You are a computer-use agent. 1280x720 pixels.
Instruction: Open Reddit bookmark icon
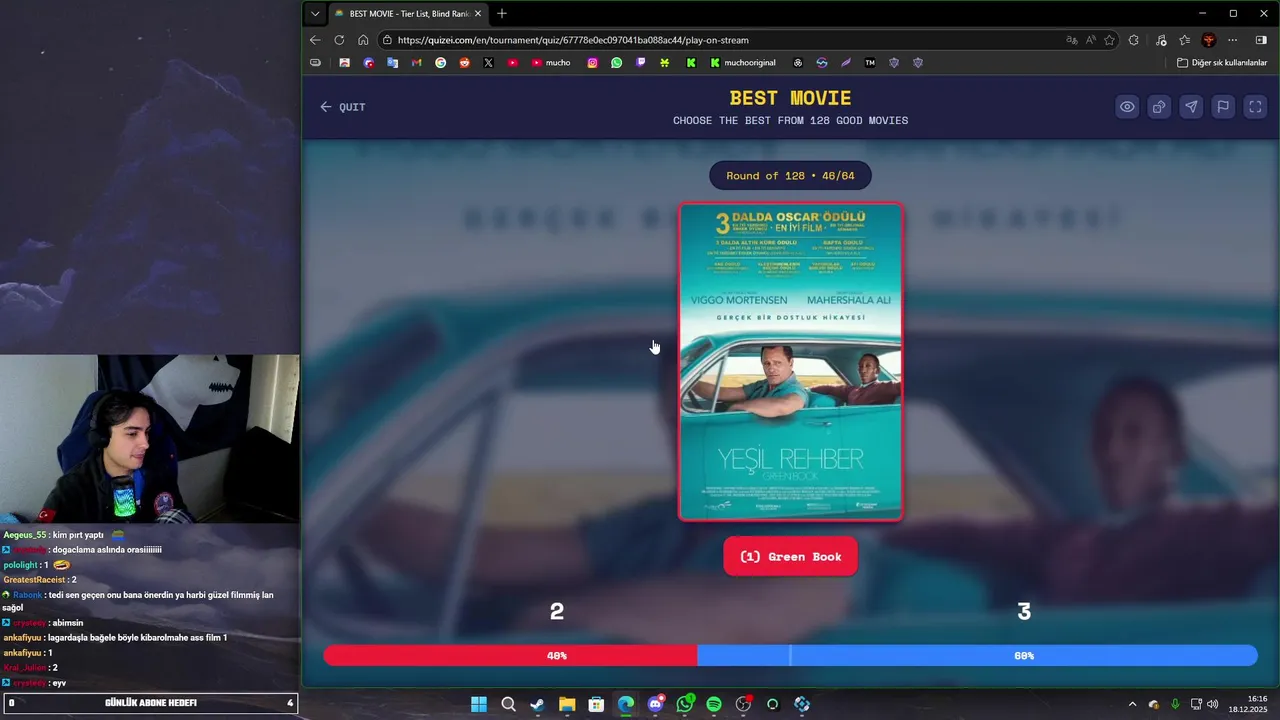coord(464,62)
